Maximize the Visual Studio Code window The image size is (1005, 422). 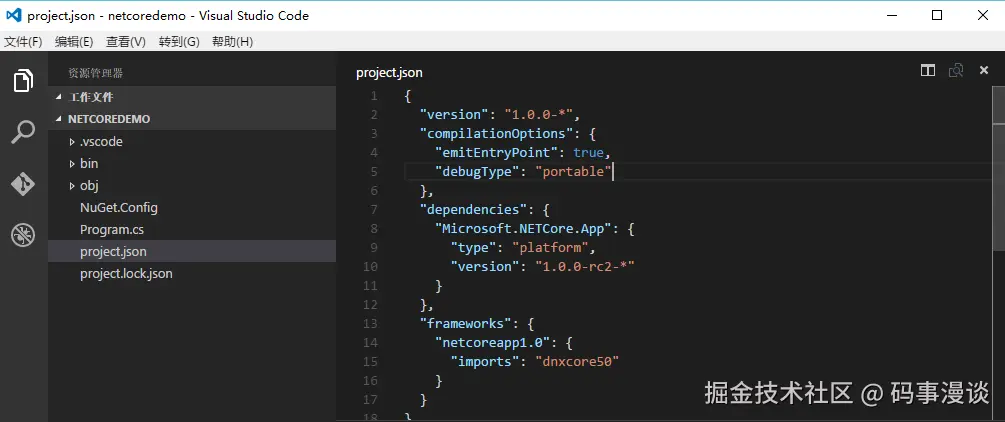(x=936, y=15)
